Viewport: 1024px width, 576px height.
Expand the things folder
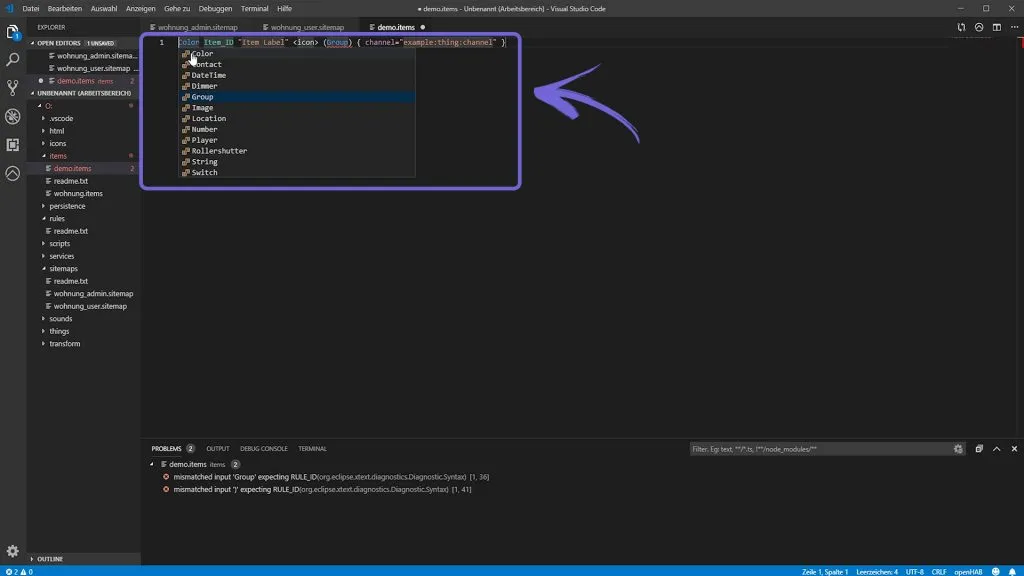pyautogui.click(x=44, y=331)
